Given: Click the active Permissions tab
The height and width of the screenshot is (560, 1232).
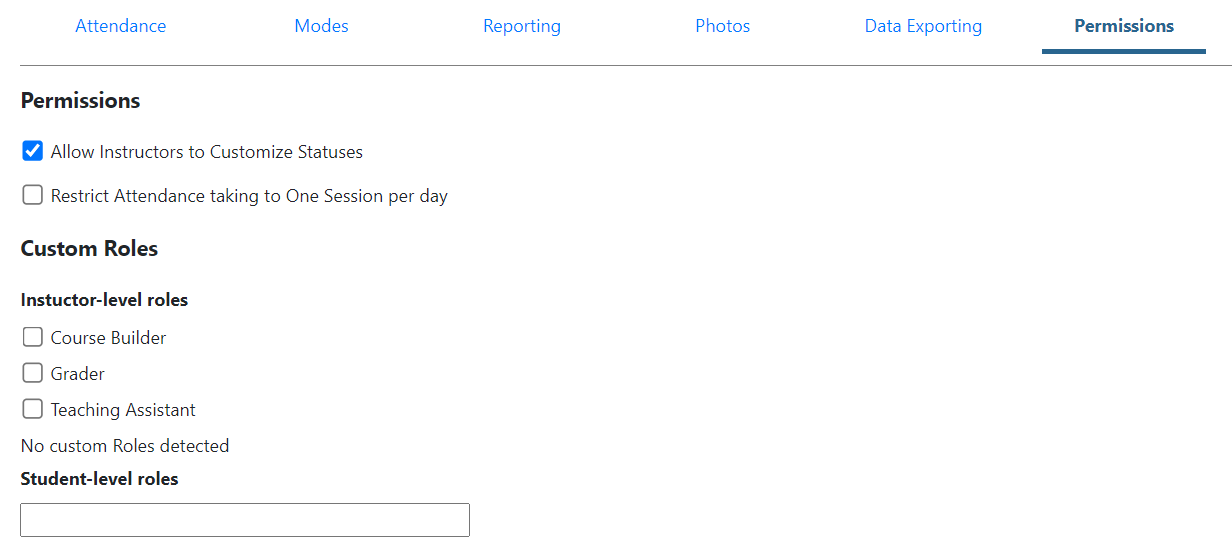Looking at the screenshot, I should (1124, 26).
